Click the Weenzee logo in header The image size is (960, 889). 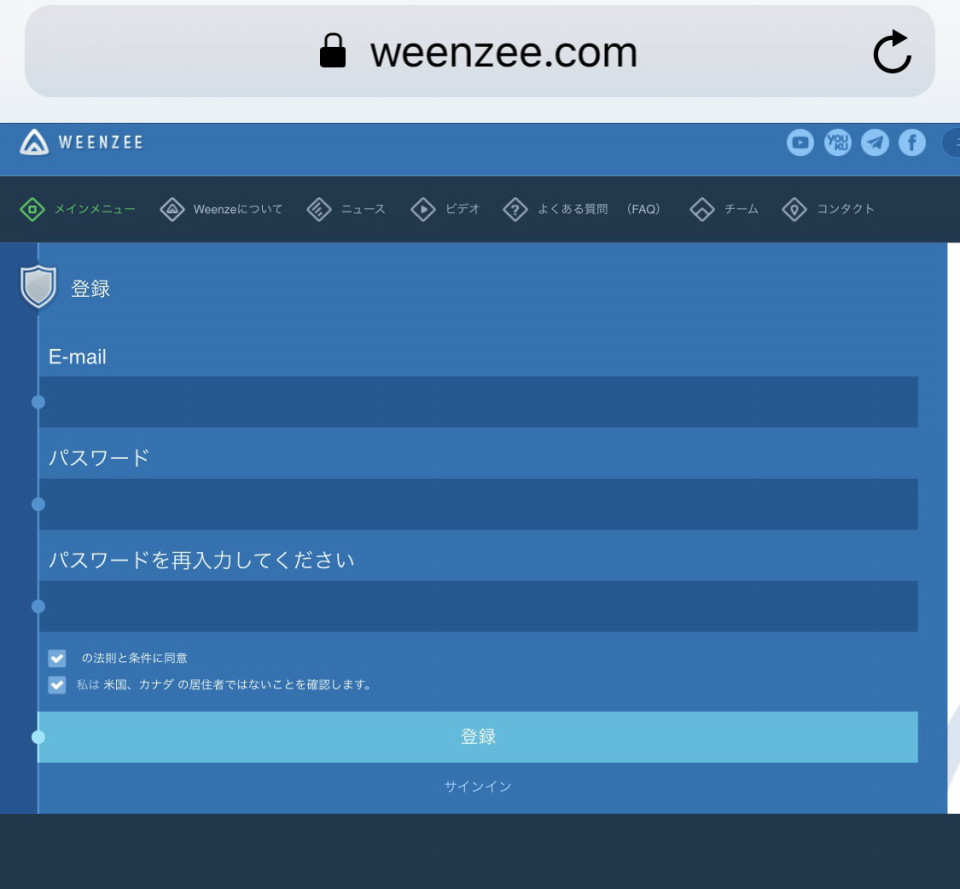pyautogui.click(x=80, y=143)
